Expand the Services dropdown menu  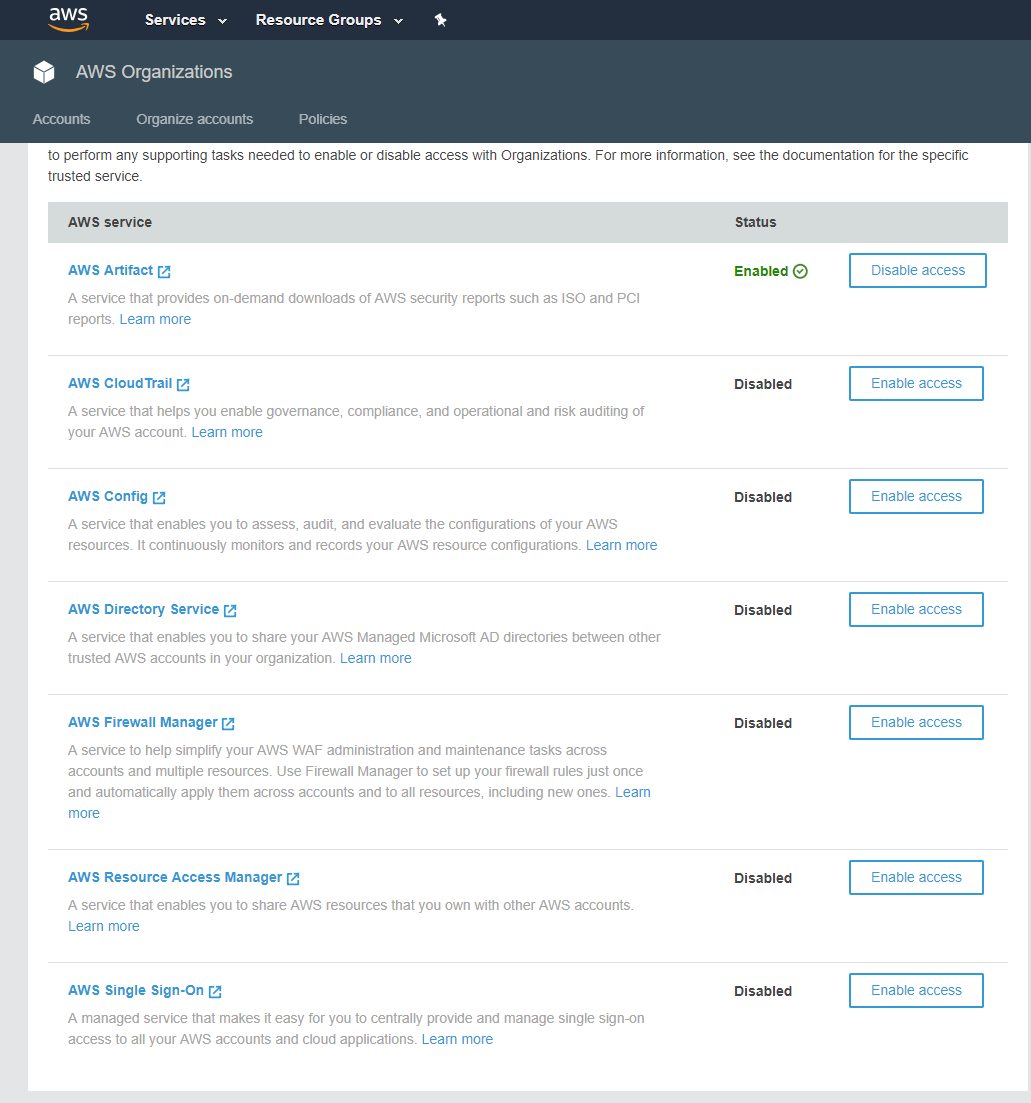[x=186, y=20]
